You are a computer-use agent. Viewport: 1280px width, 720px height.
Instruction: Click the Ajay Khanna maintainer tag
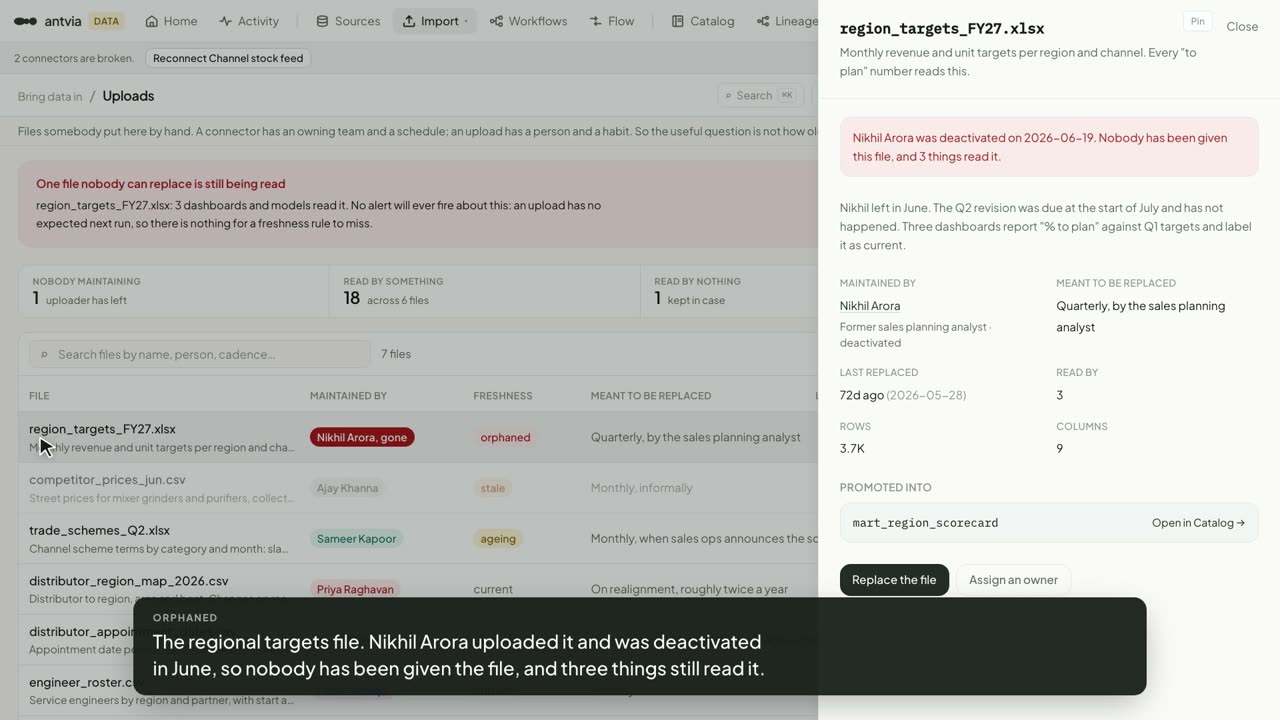tap(347, 488)
